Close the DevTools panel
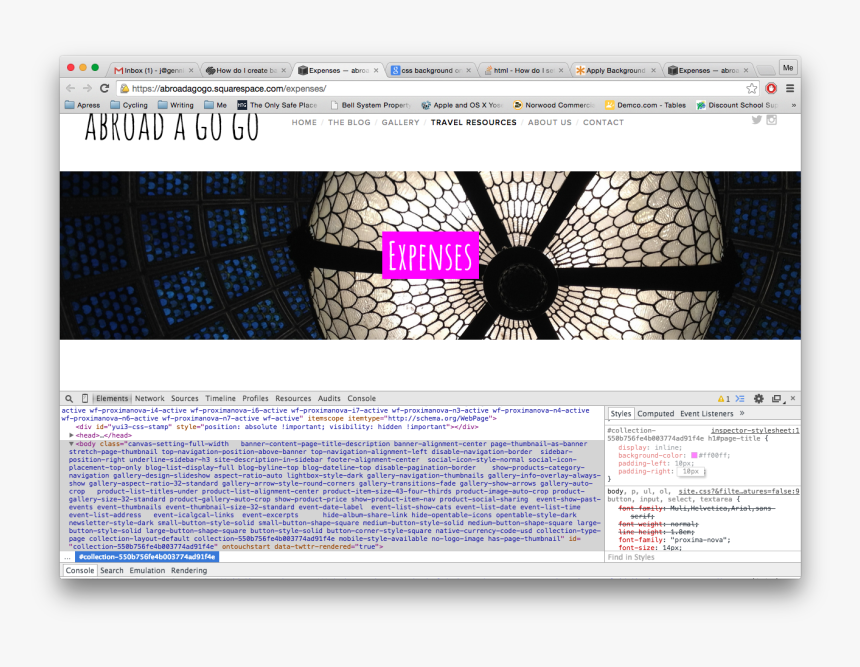This screenshot has width=860, height=667. click(793, 398)
